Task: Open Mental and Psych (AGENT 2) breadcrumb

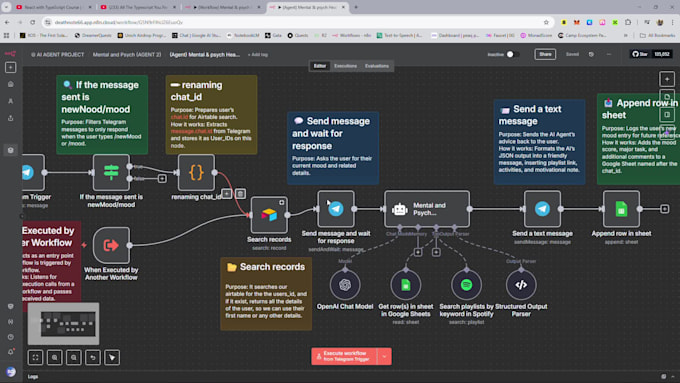Action: [x=127, y=55]
